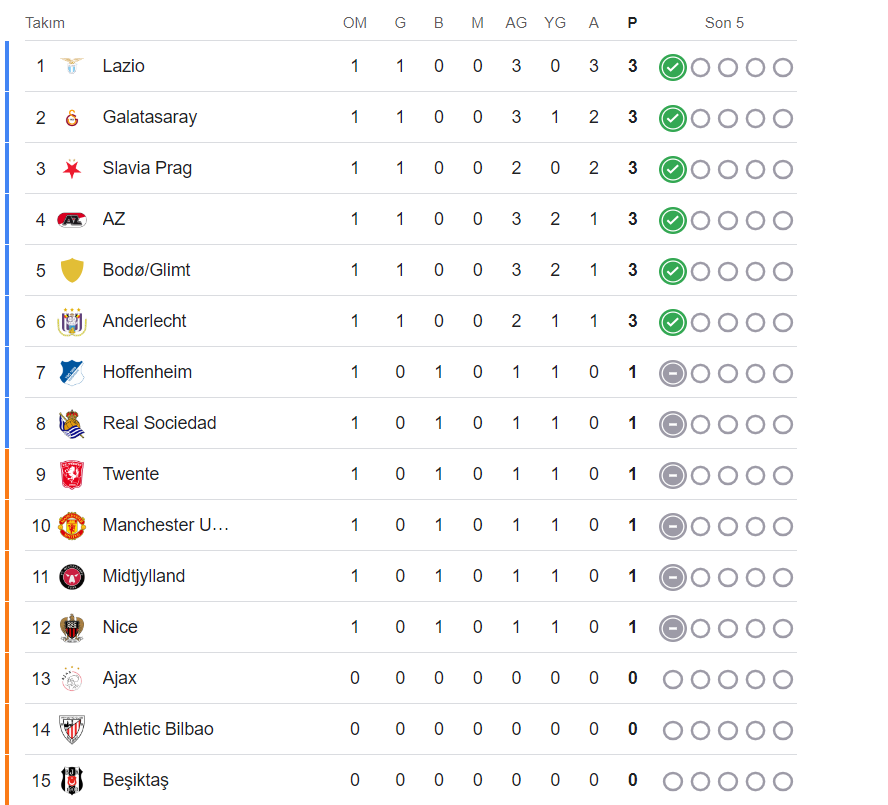Open the Real Sociedad team link
Viewport: 888px width, 805px height.
coord(159,423)
